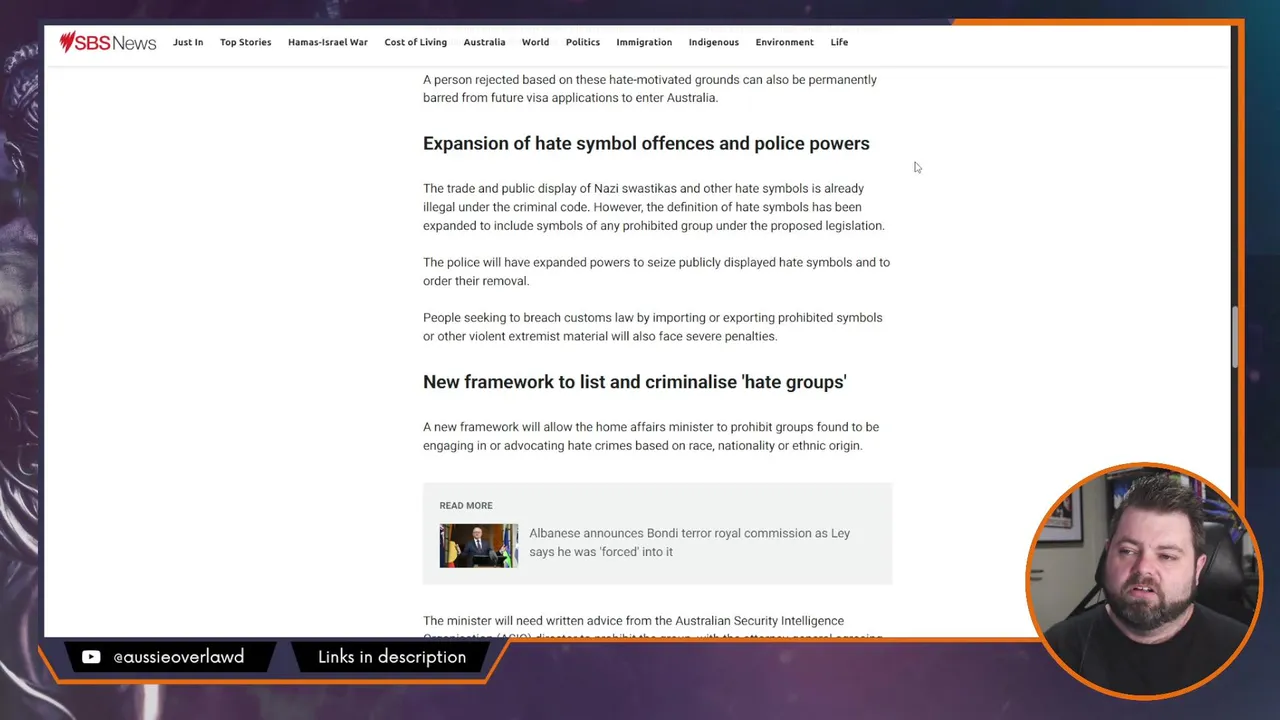Open the SBS News logo homepage
Viewport: 1280px width, 720px height.
tap(108, 42)
